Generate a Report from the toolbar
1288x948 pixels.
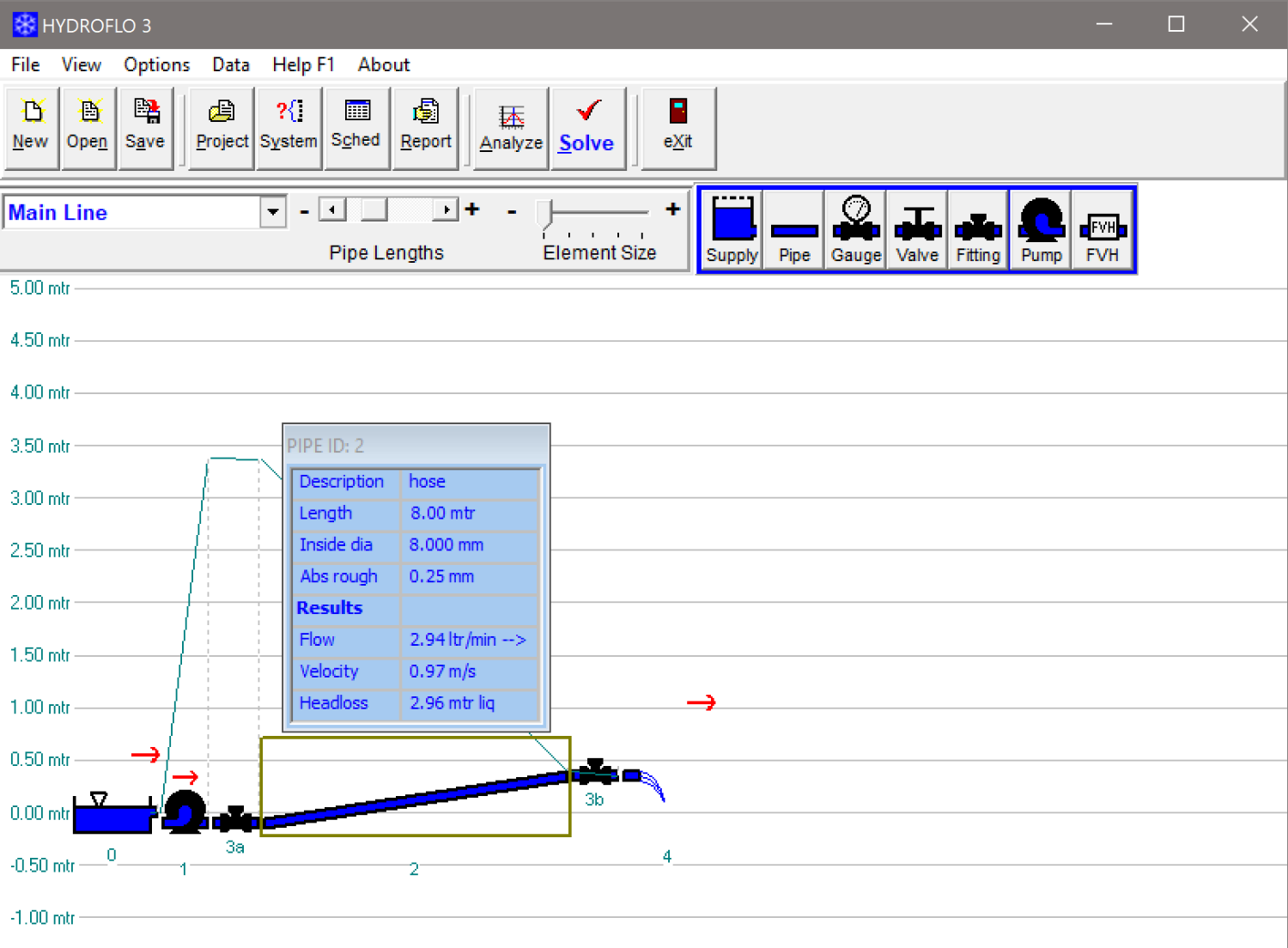click(425, 128)
